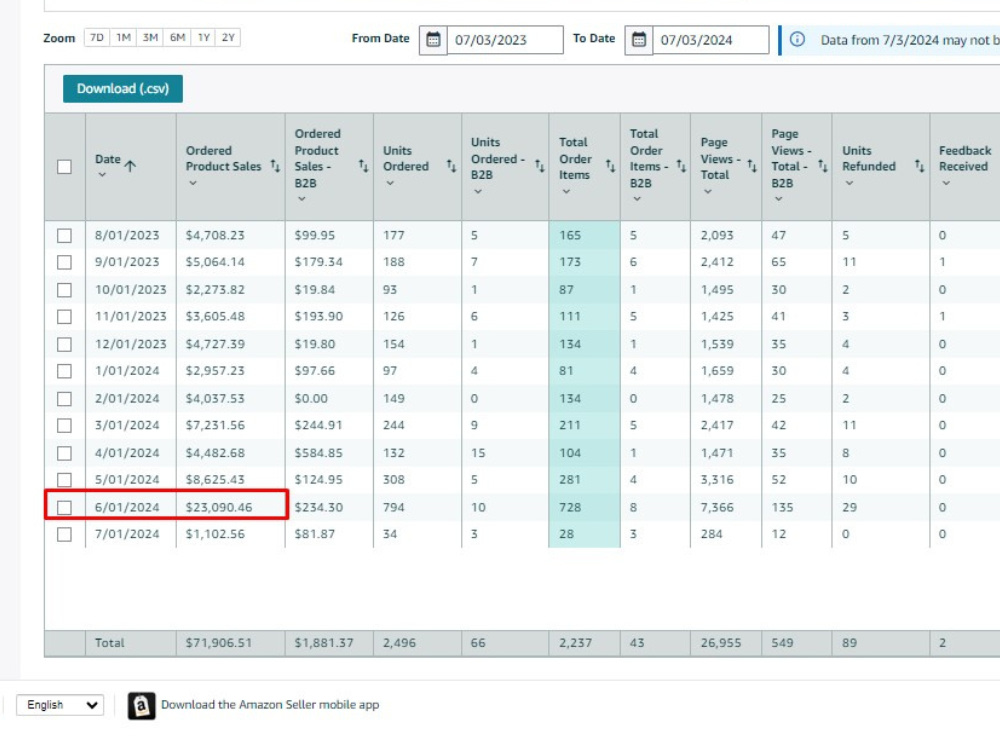Expand the Units Ordered chevron menu
The width and height of the screenshot is (1000, 750).
click(390, 183)
